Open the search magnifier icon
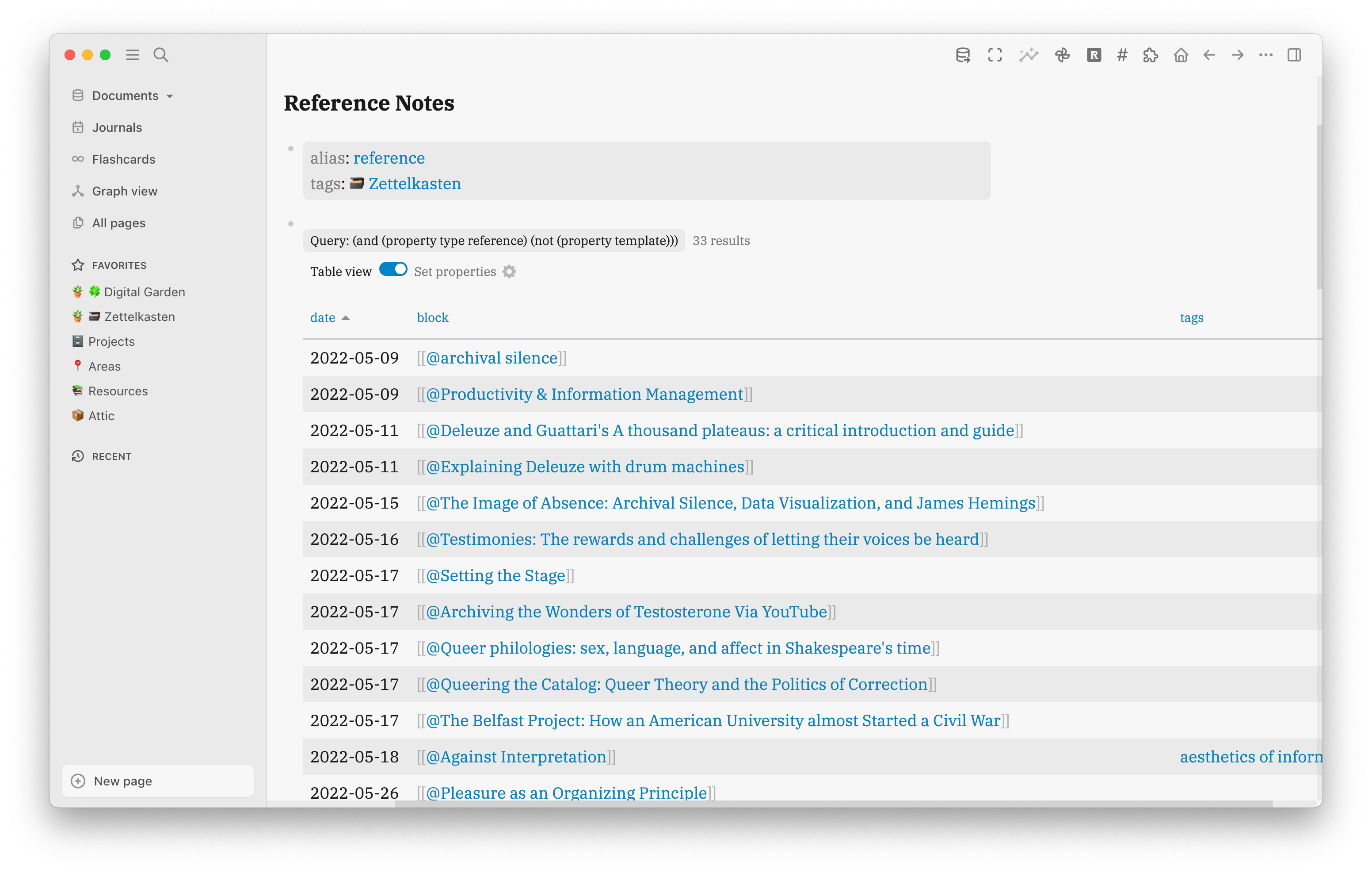 [x=161, y=55]
